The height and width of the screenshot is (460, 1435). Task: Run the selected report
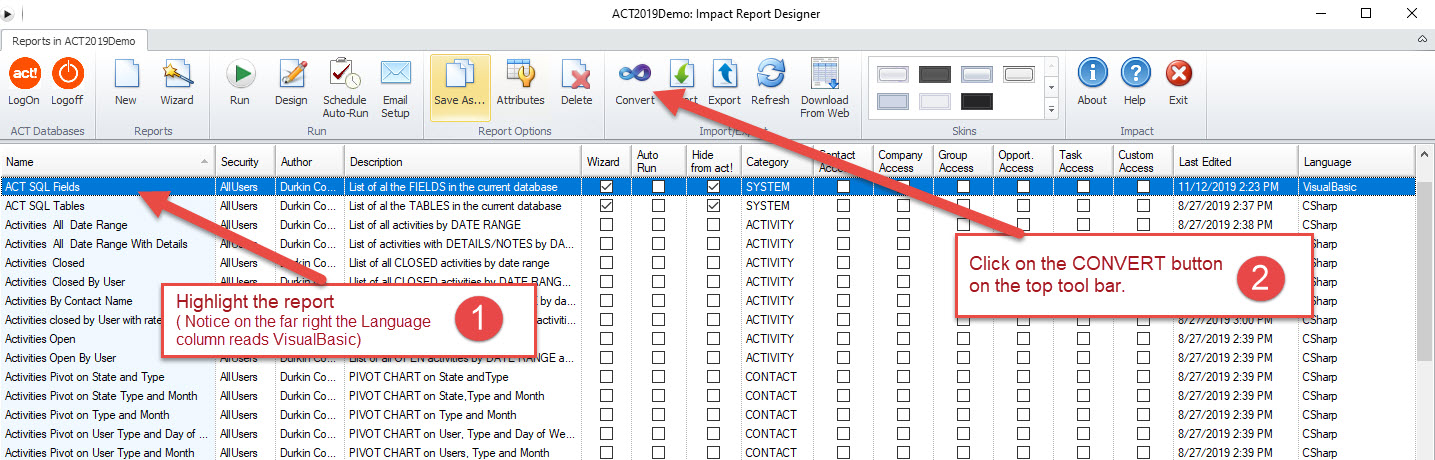(x=240, y=82)
